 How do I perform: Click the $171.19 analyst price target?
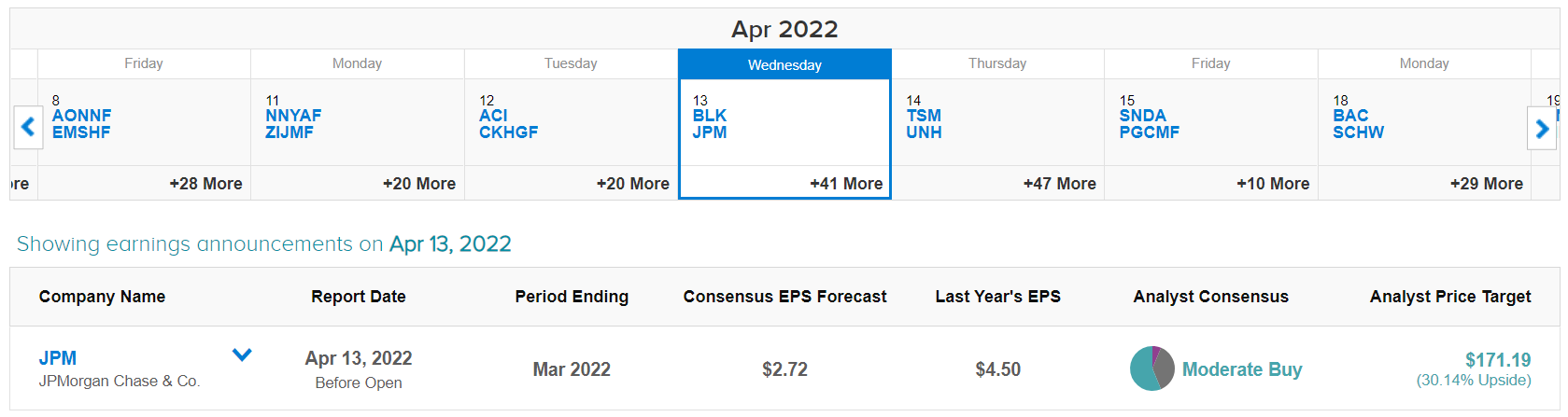coord(1498,359)
